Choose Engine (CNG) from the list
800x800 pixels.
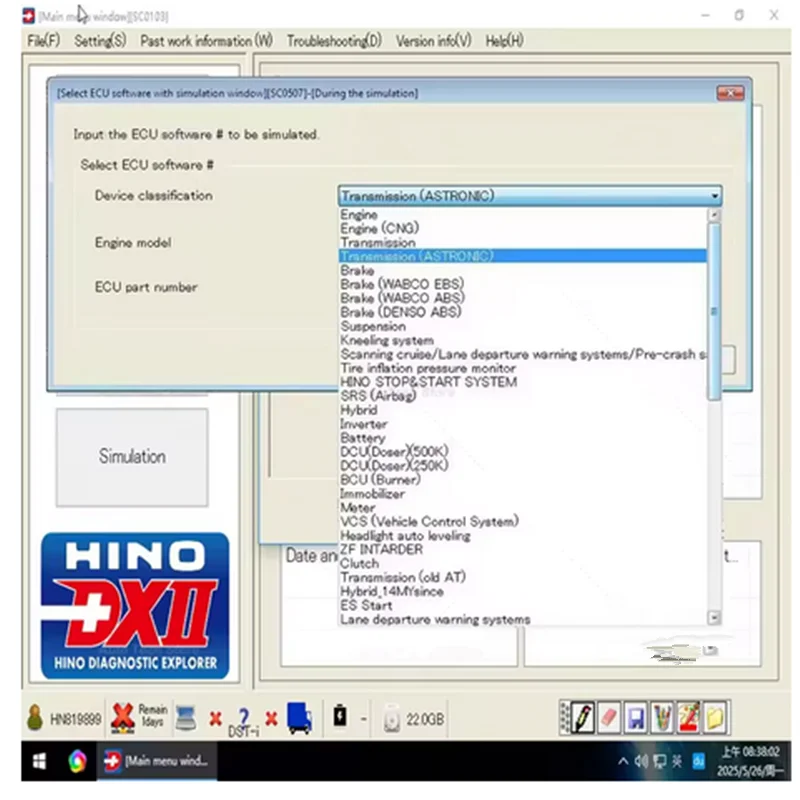coord(523,228)
